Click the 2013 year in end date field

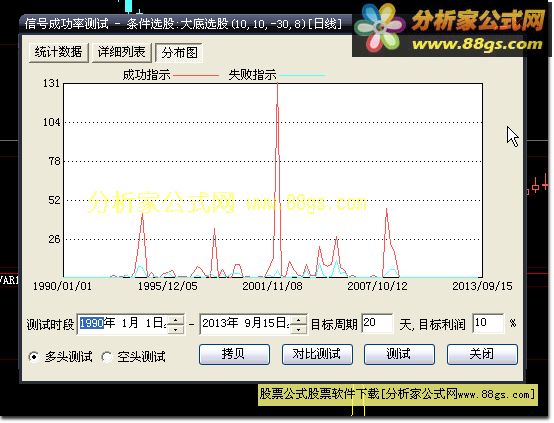tap(214, 323)
